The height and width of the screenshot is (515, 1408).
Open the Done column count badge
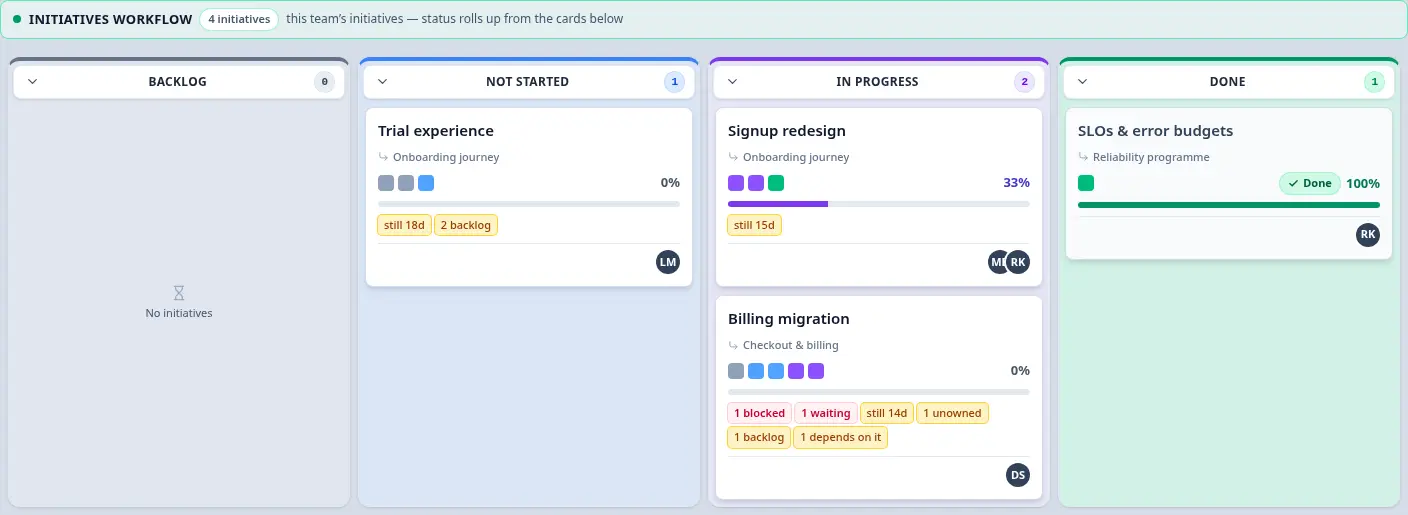[1374, 82]
